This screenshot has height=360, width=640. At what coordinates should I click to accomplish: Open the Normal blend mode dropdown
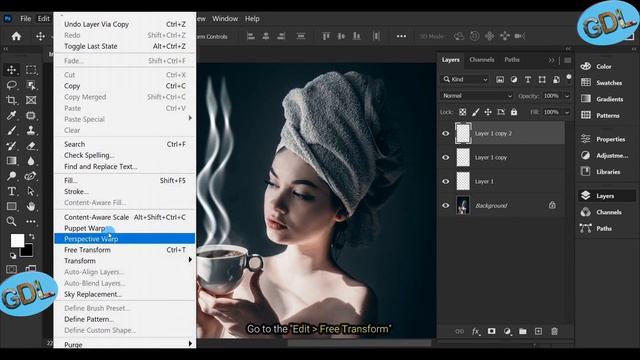(x=477, y=96)
